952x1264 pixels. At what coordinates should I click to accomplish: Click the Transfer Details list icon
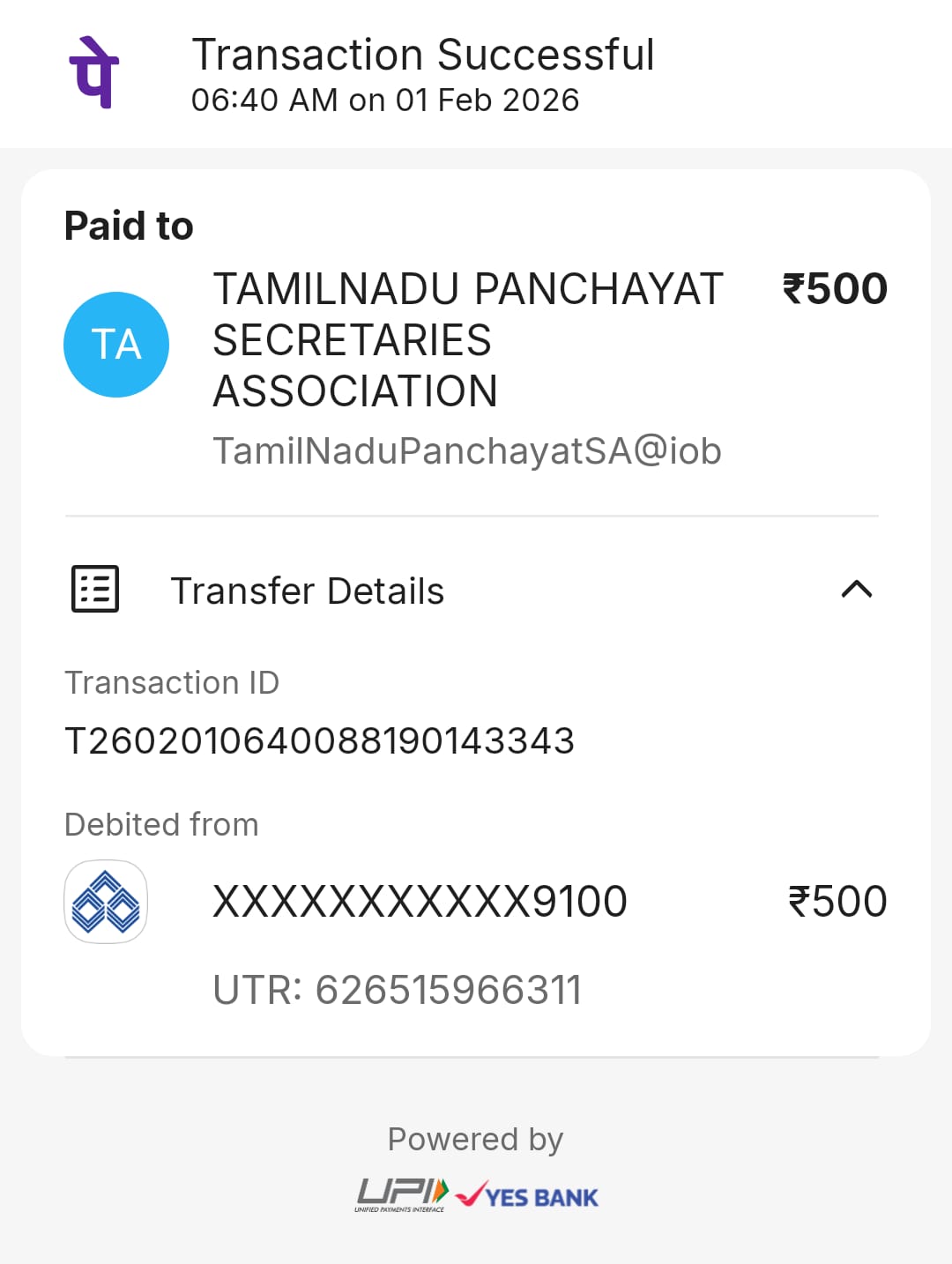click(95, 589)
